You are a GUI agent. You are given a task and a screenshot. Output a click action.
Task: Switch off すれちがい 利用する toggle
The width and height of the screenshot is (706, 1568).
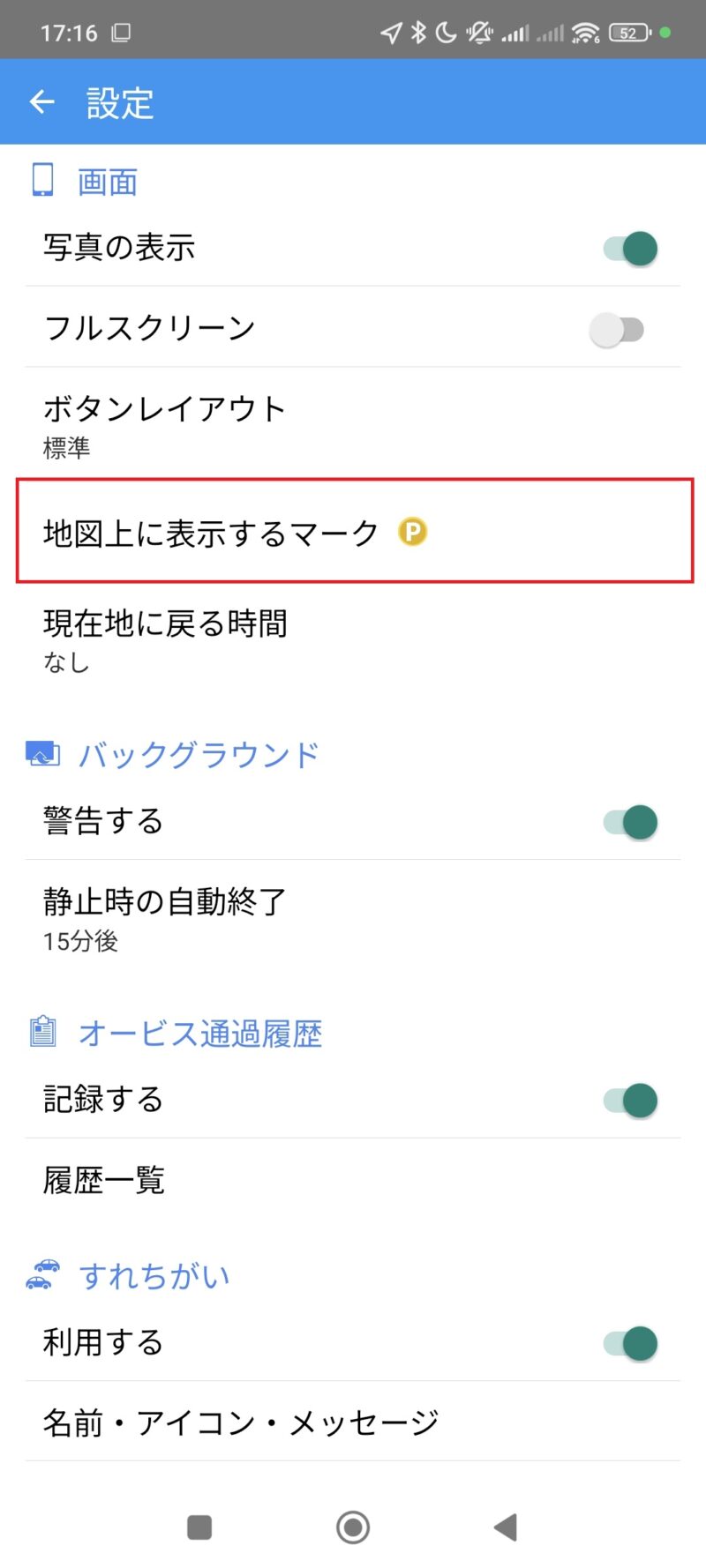630,1344
